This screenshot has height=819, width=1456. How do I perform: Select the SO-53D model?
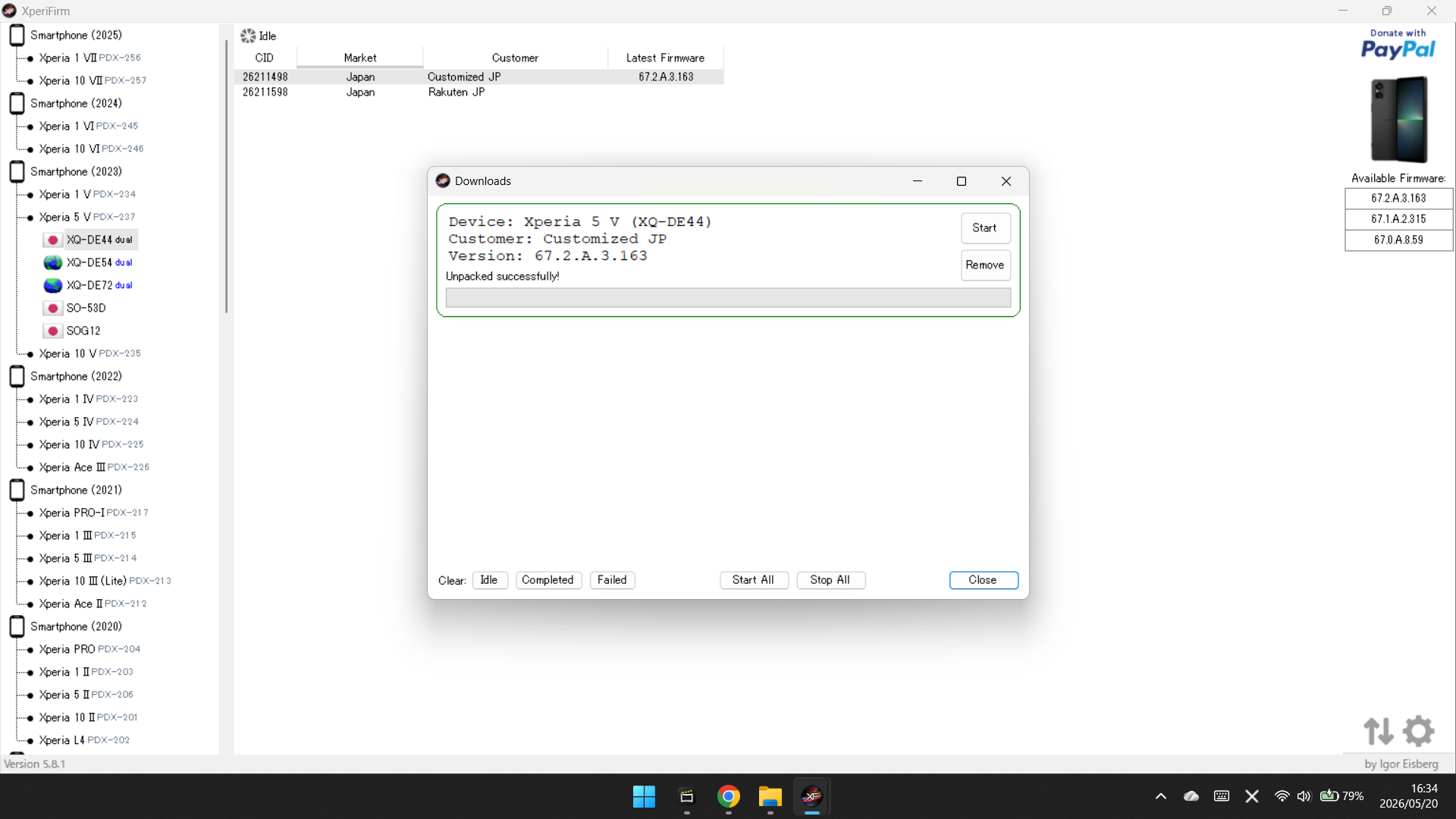pos(86,308)
